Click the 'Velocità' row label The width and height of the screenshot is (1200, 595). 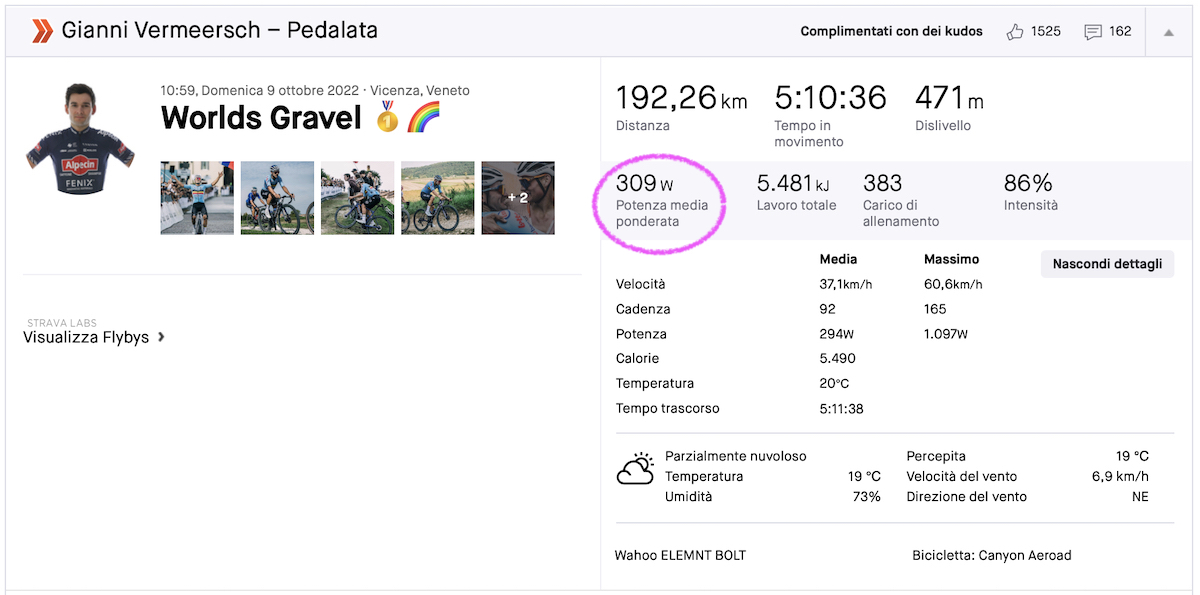[641, 285]
